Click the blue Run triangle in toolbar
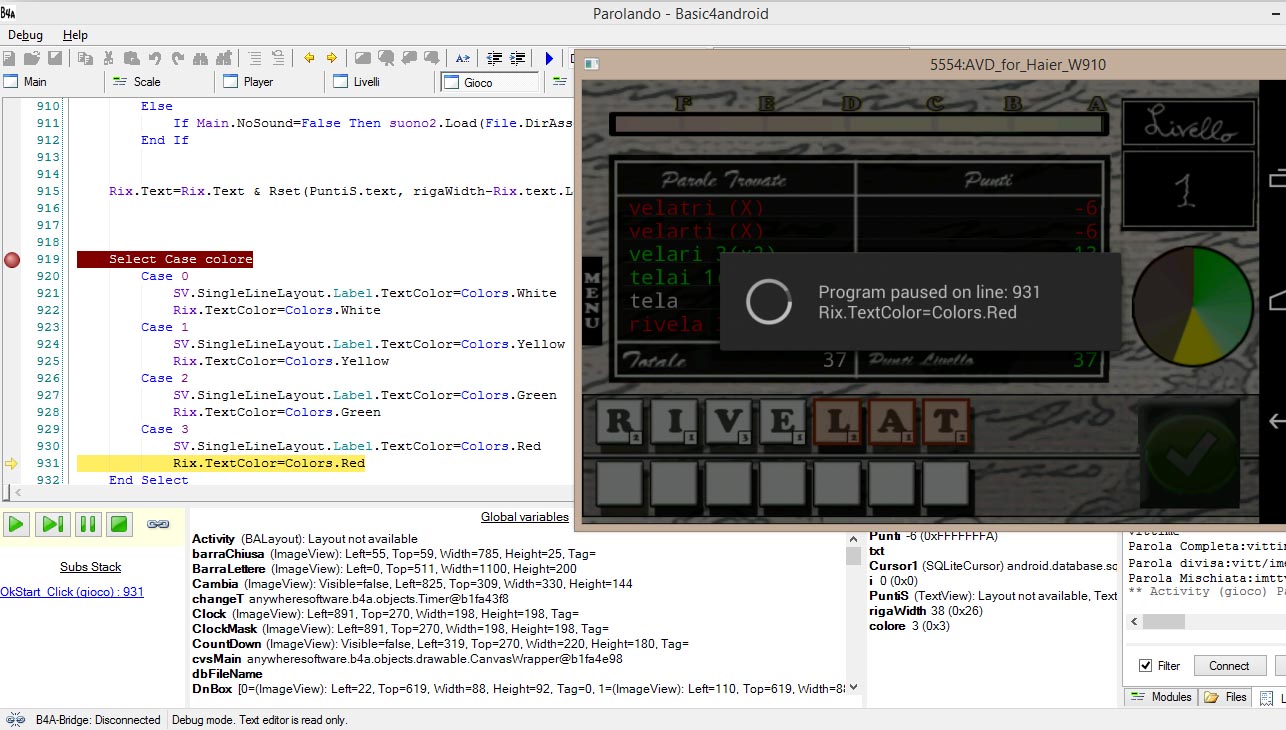 pos(549,58)
